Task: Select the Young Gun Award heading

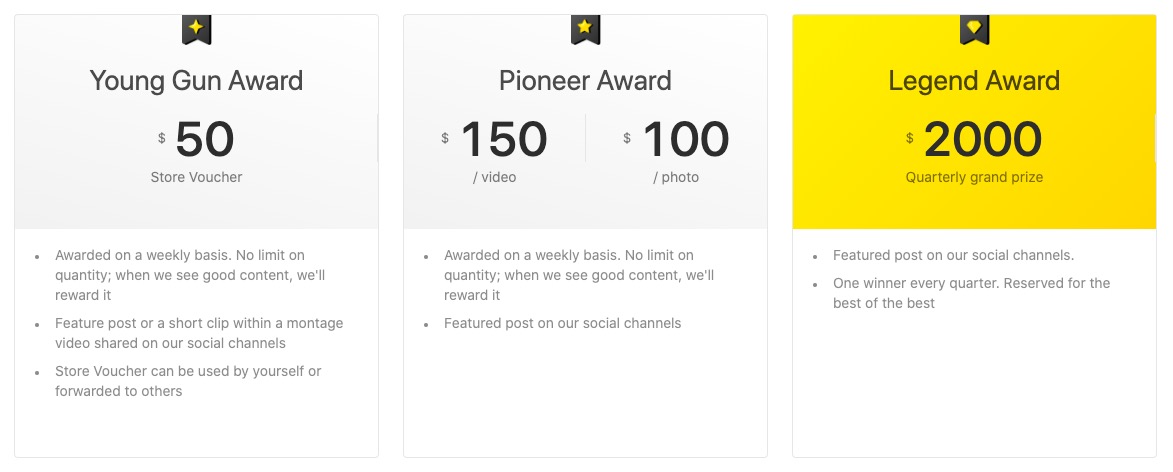Action: pyautogui.click(x=196, y=81)
